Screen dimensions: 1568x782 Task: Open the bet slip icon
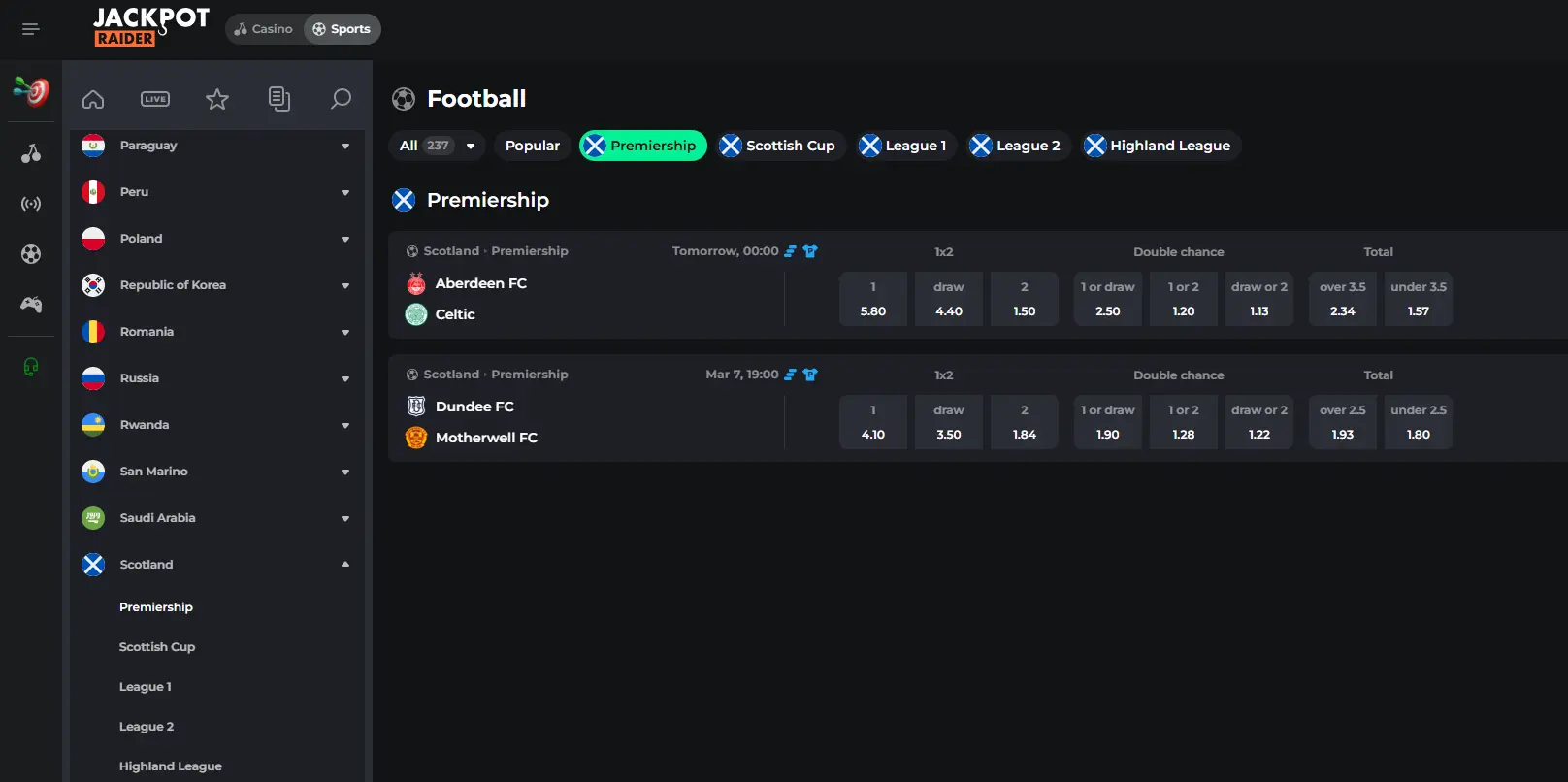click(279, 99)
